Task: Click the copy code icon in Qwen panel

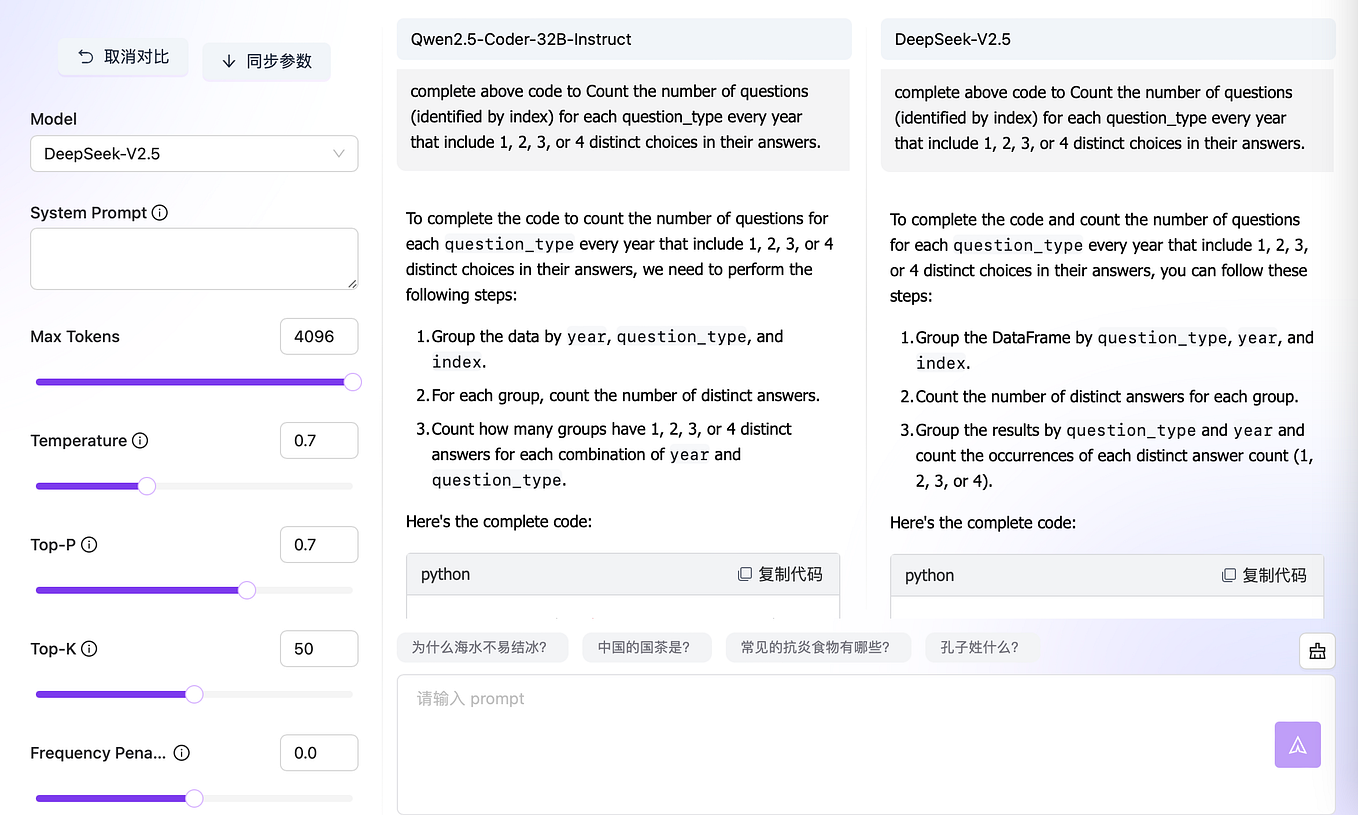Action: click(744, 573)
